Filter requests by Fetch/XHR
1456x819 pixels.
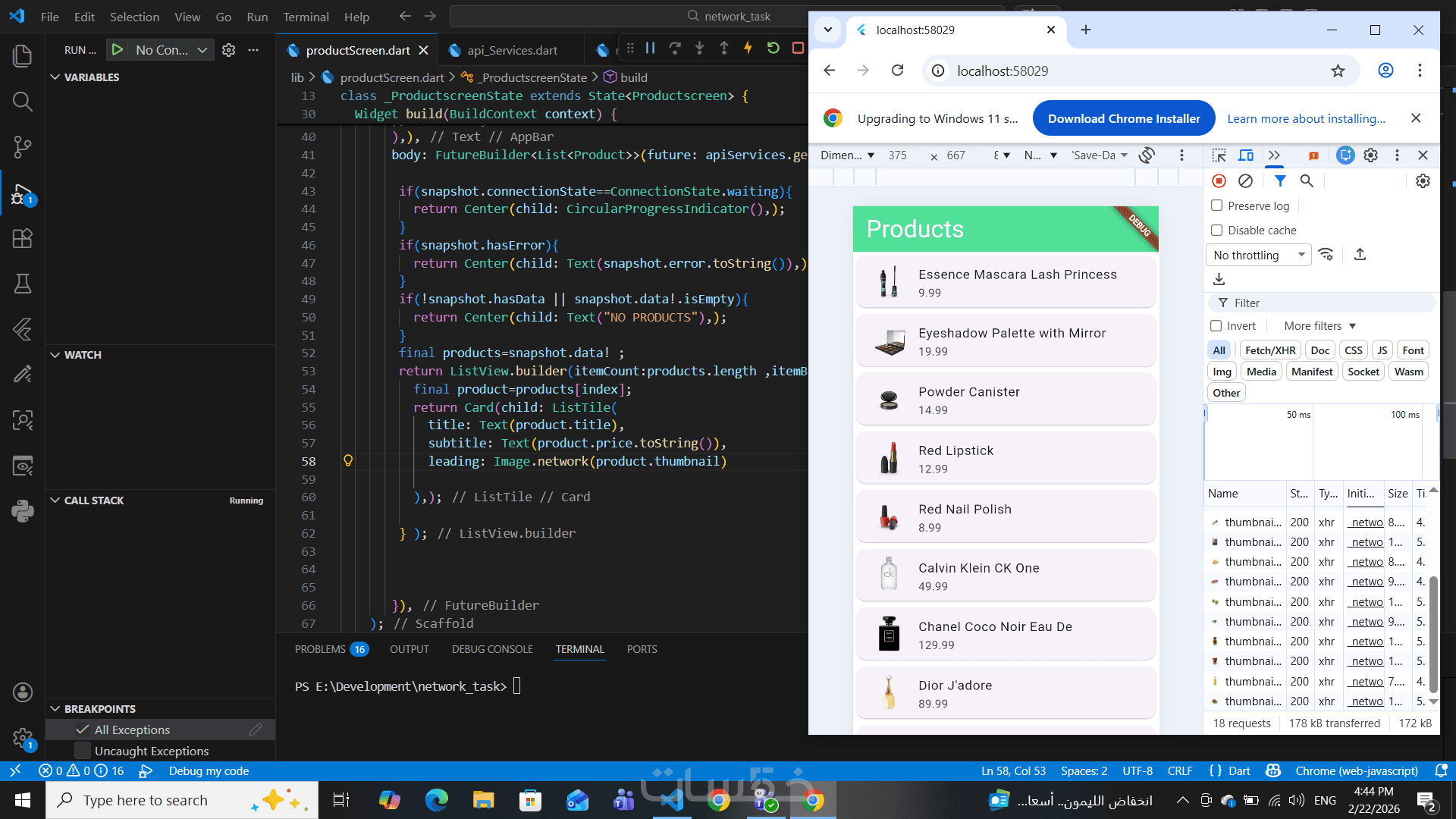click(1269, 350)
